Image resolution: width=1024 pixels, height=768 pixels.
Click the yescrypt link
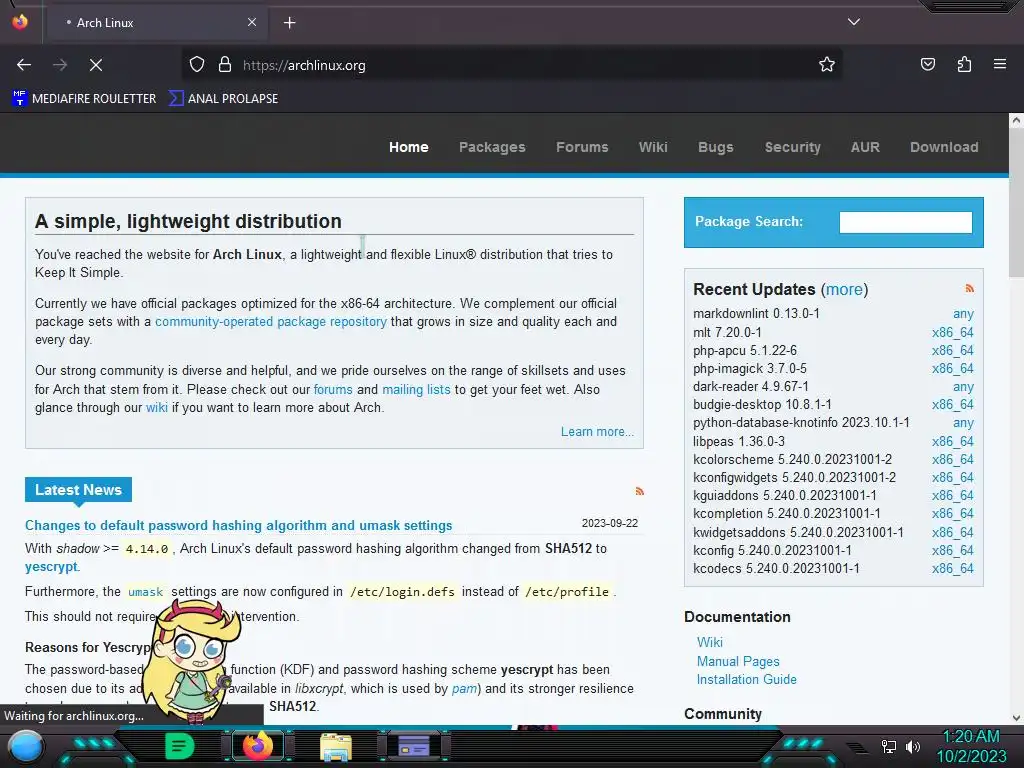[x=51, y=566]
